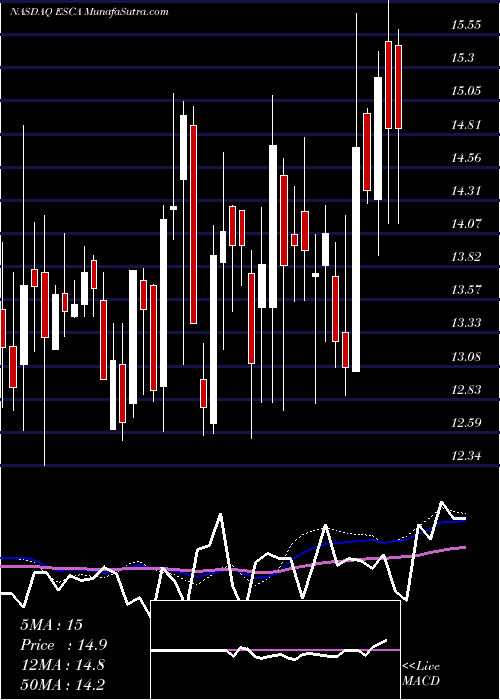Image resolution: width=500 pixels, height=700 pixels.
Task: Click the 14.31 price axis label
Action: pos(466,191)
